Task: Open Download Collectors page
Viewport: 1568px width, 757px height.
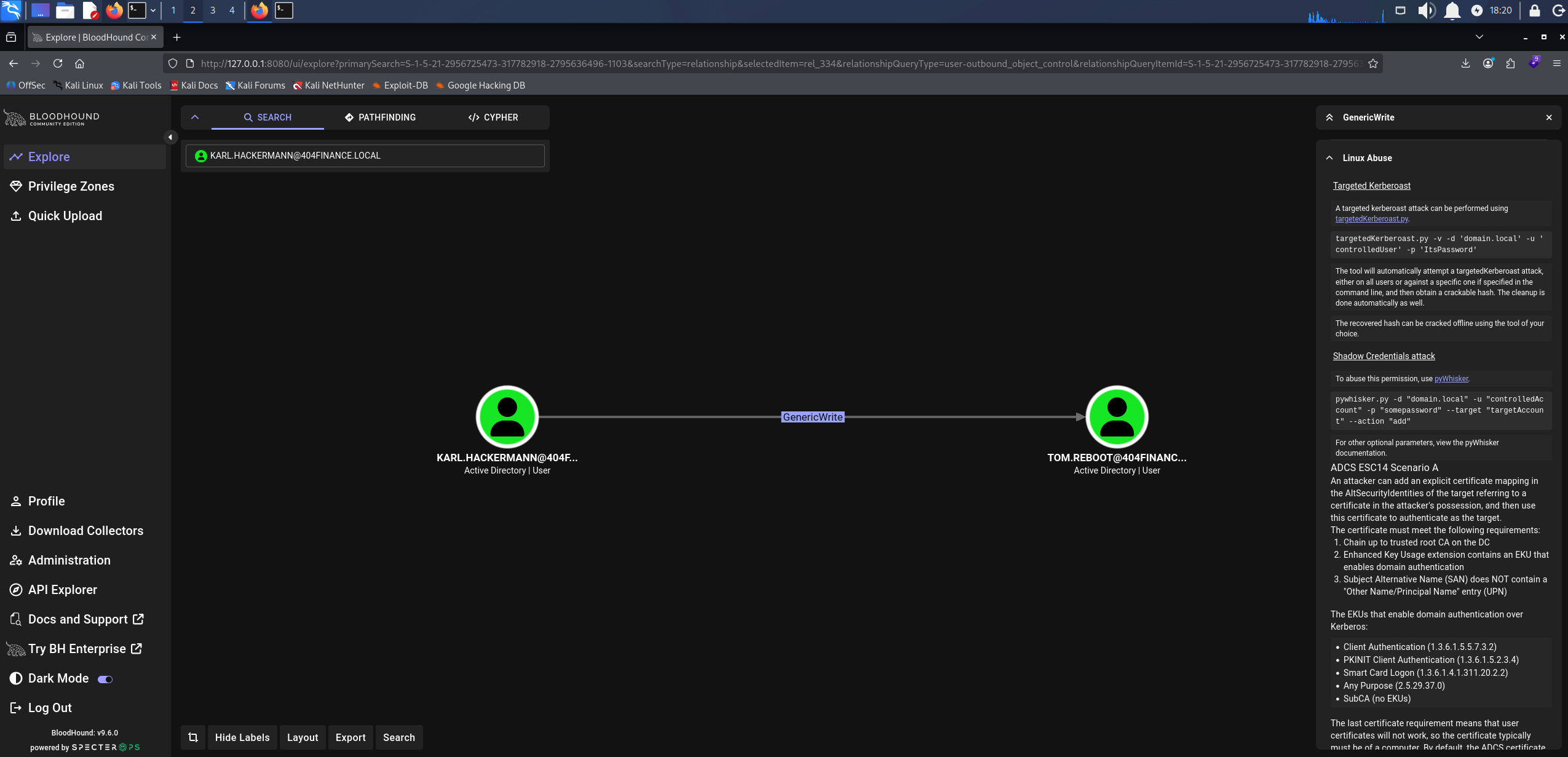Action: (x=85, y=531)
